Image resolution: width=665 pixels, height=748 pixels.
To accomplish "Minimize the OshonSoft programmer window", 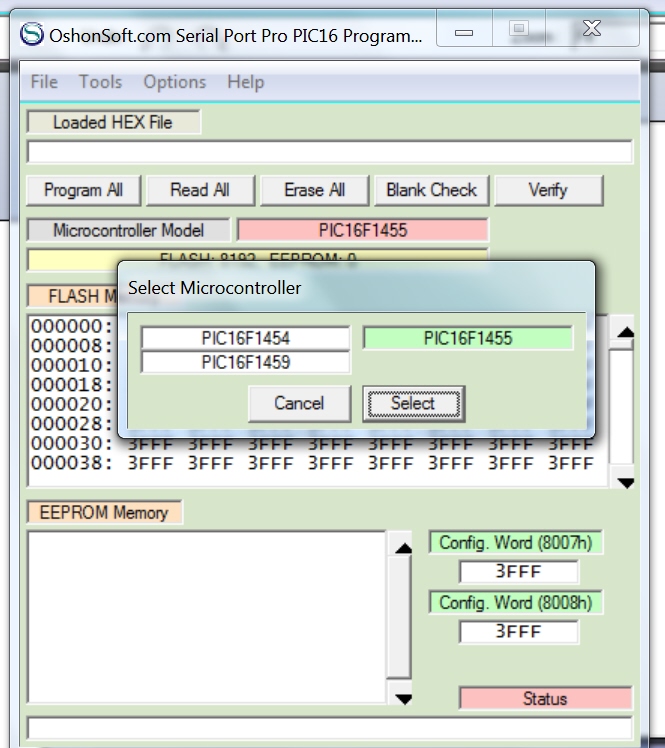I will [x=464, y=30].
